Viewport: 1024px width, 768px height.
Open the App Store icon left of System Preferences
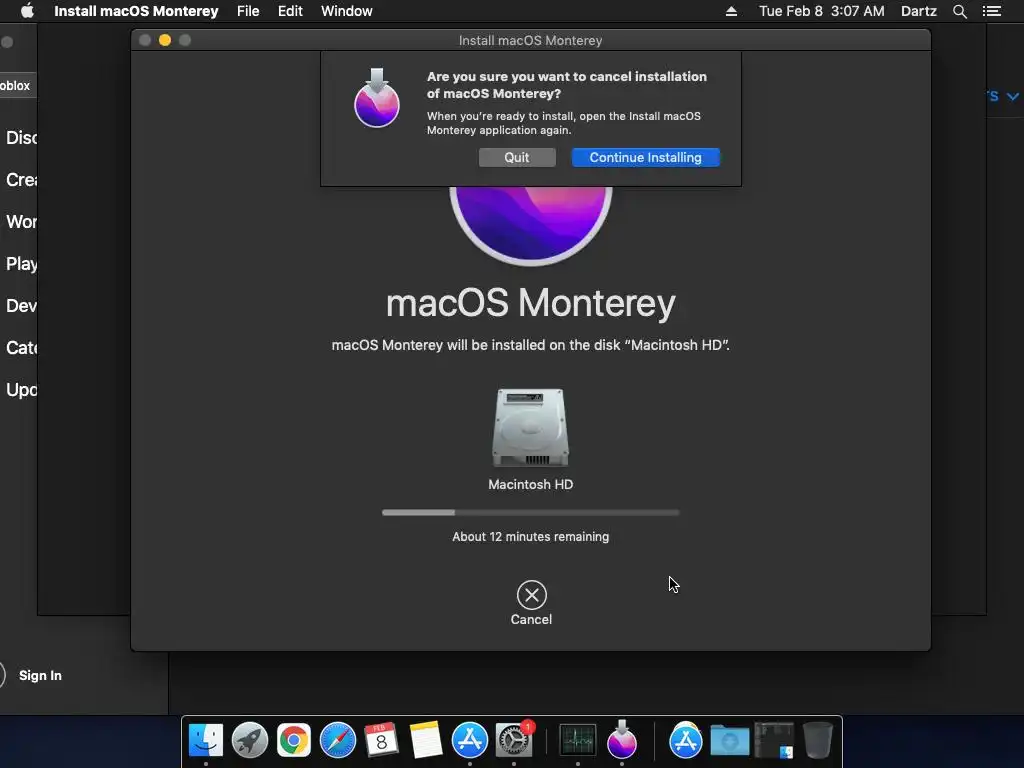[x=470, y=740]
